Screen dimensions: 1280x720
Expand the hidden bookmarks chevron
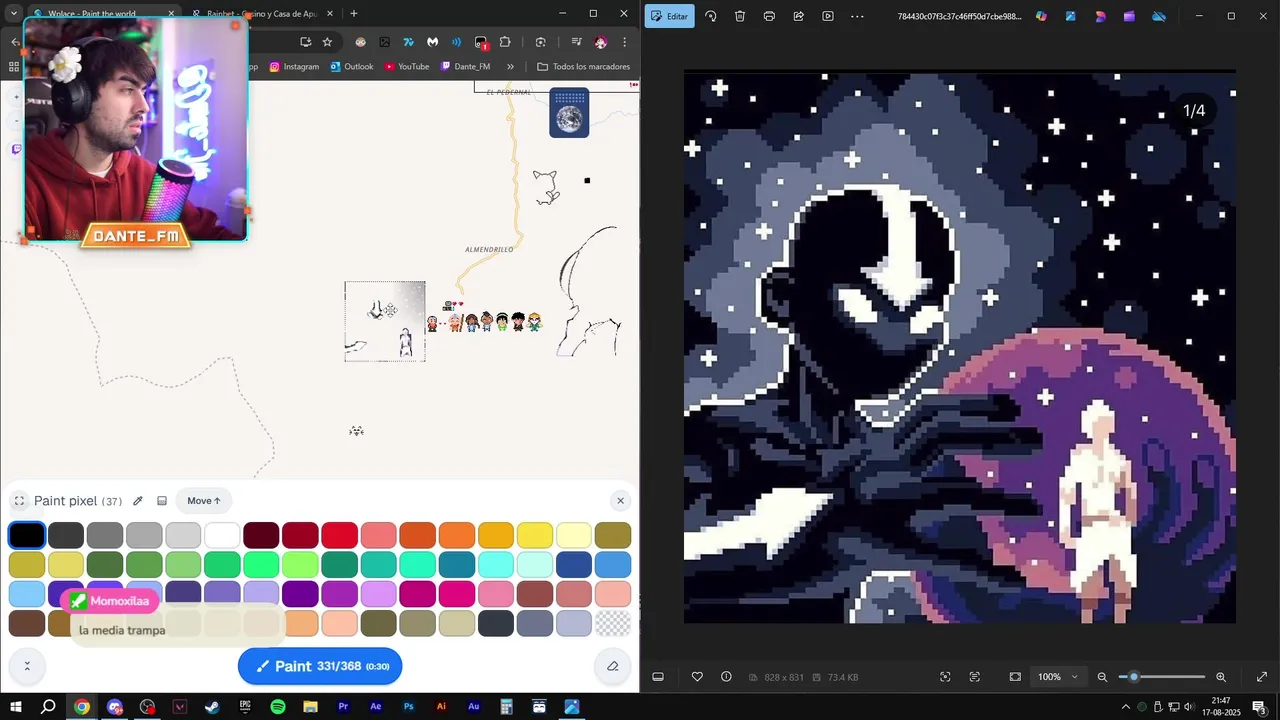click(510, 67)
